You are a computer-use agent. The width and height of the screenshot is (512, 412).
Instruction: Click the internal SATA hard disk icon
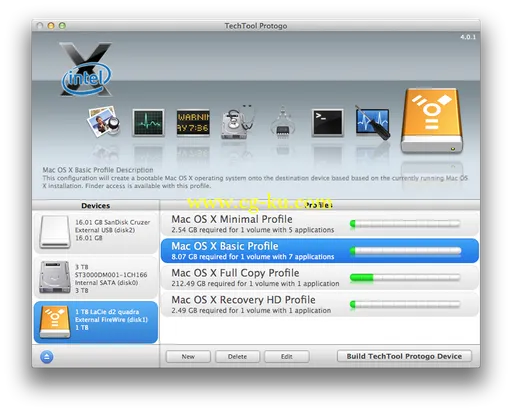(x=55, y=277)
